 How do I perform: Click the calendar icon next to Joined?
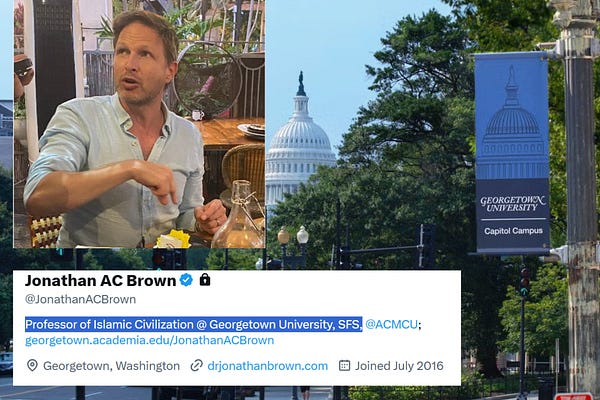point(344,366)
